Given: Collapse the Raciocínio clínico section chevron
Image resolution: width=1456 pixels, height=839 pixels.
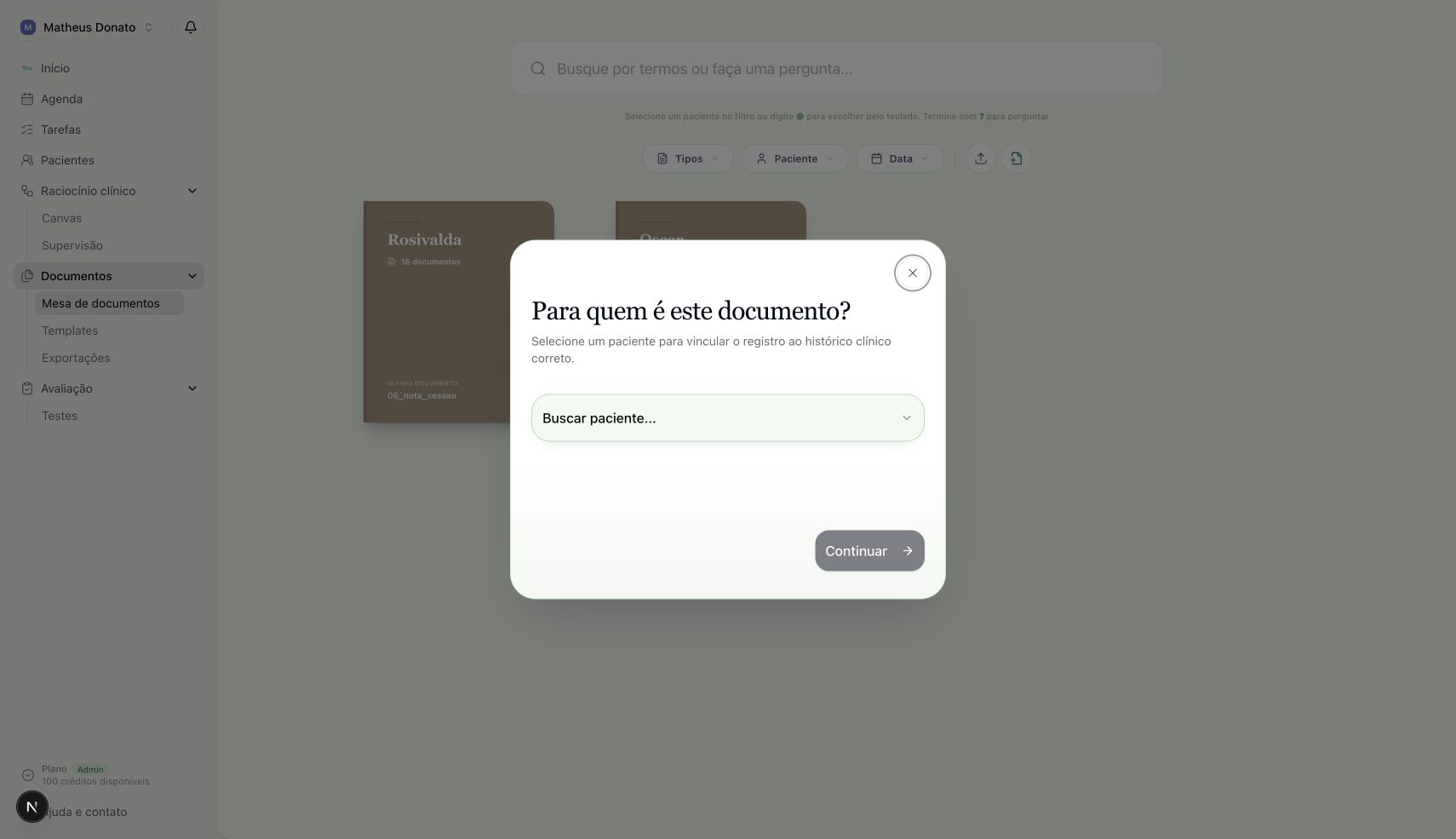Looking at the screenshot, I should coord(192,191).
